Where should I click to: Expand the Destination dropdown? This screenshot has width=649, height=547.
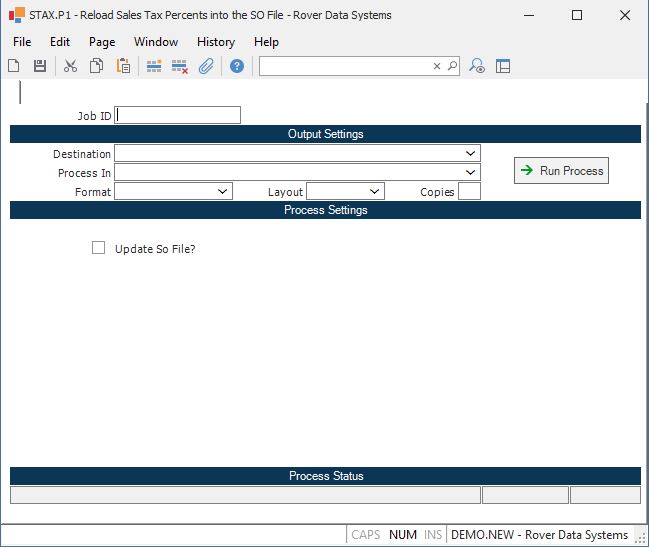coord(470,154)
